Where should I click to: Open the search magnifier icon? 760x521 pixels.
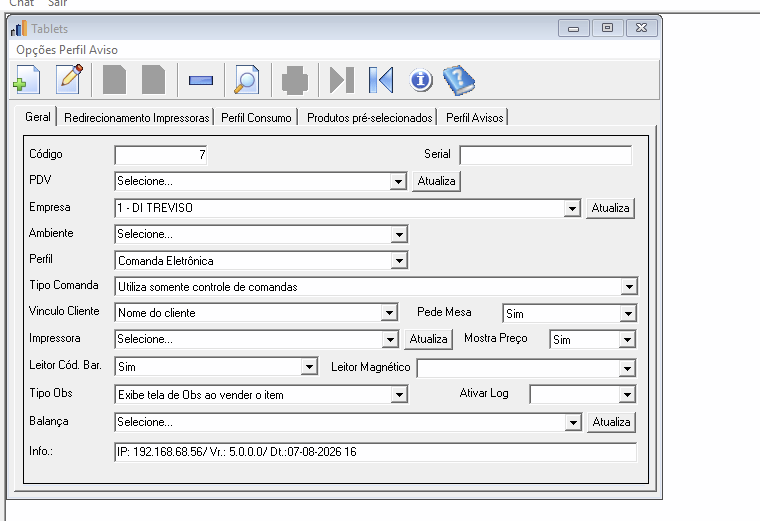tap(247, 79)
